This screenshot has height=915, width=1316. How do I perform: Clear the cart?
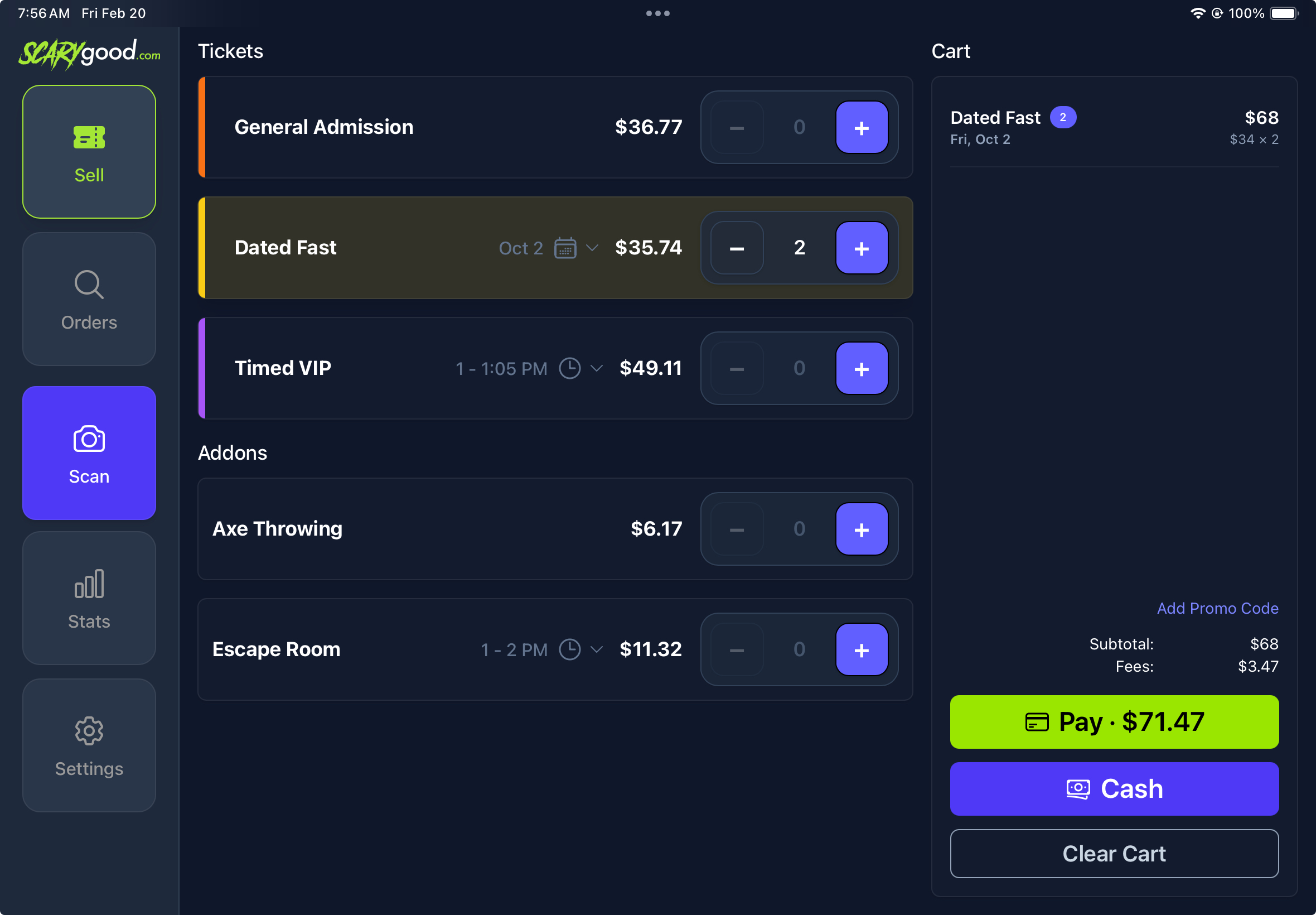(1114, 853)
